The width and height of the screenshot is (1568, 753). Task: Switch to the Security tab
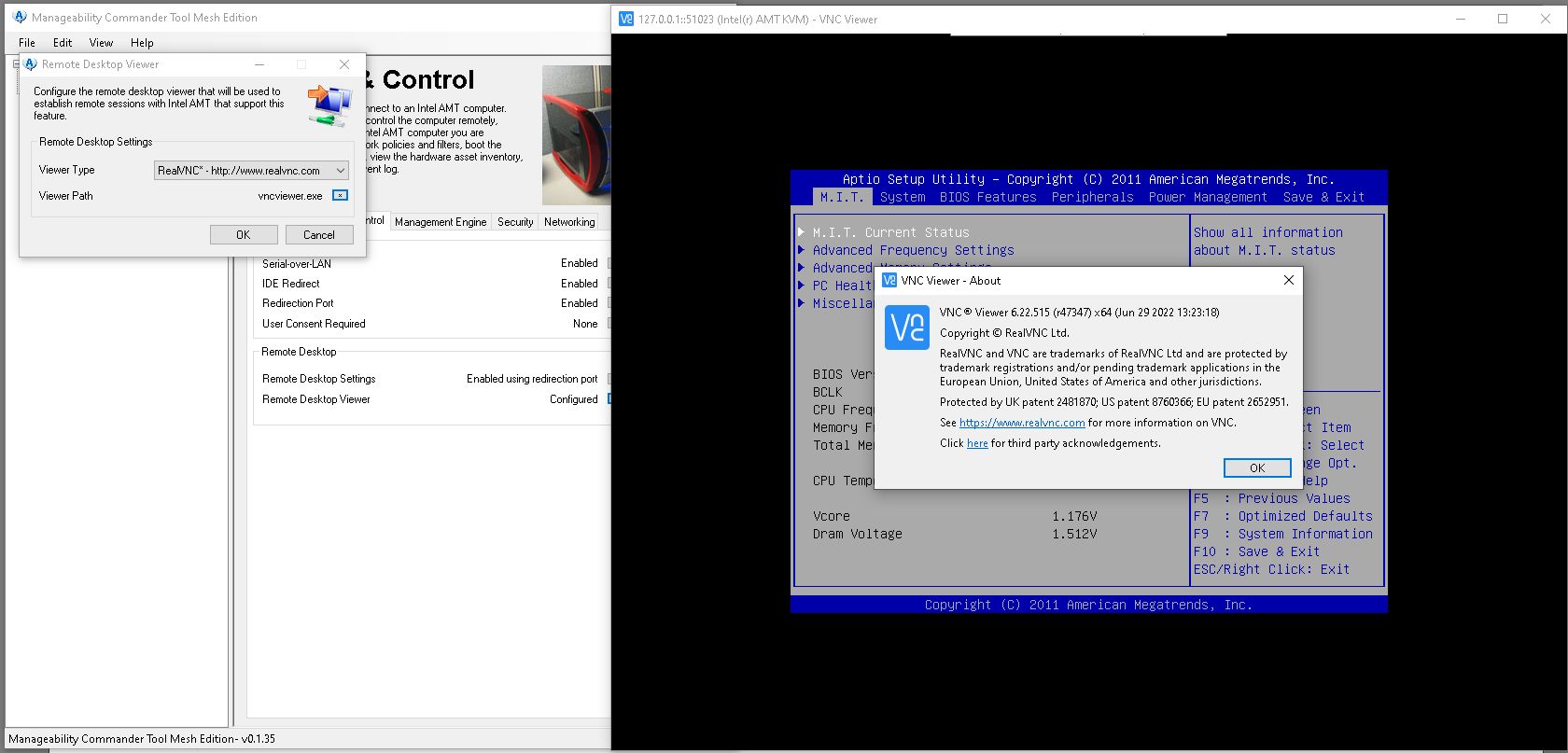(x=515, y=222)
